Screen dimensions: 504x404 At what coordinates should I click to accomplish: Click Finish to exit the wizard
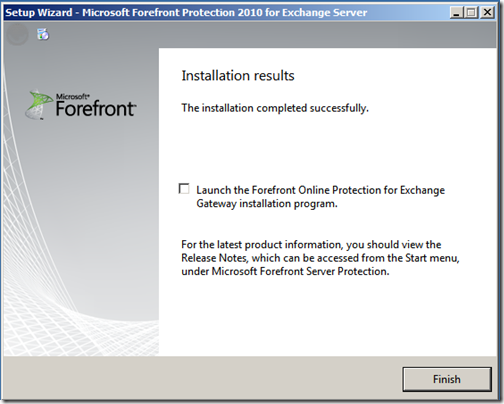tap(447, 379)
